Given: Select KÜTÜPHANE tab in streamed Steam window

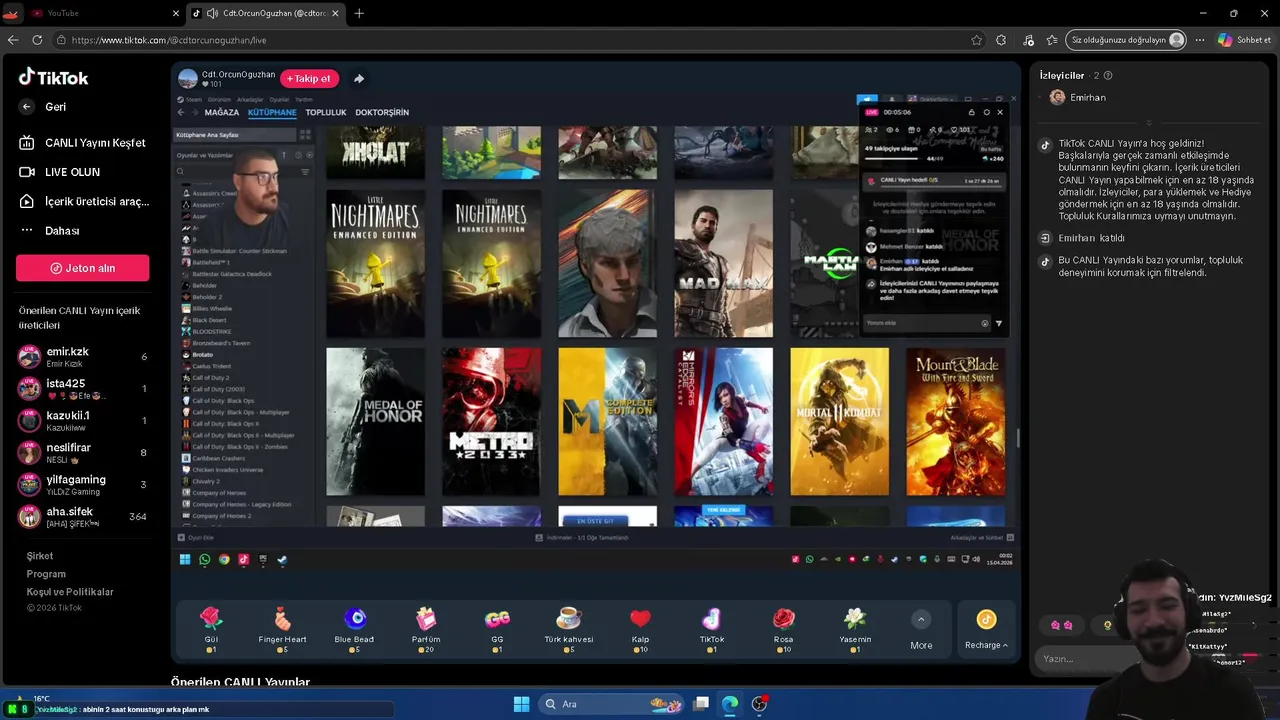Looking at the screenshot, I should click(x=272, y=113).
